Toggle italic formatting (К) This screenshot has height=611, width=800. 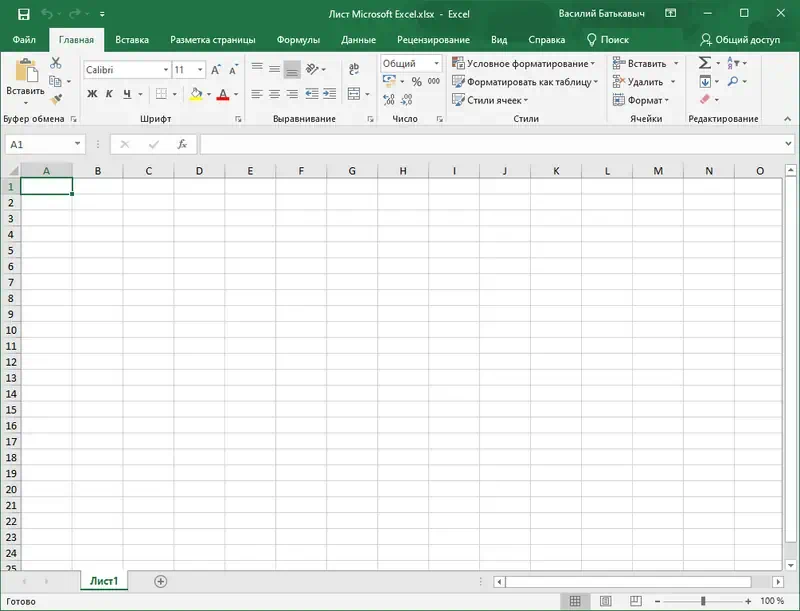tap(109, 94)
